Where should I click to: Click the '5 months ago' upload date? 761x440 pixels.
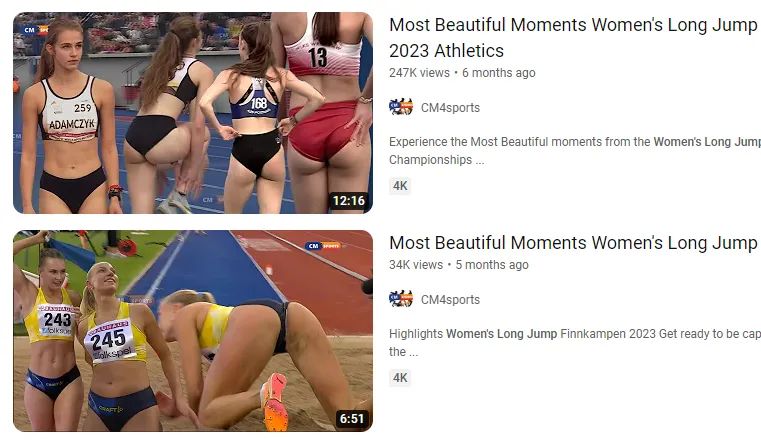tap(492, 265)
